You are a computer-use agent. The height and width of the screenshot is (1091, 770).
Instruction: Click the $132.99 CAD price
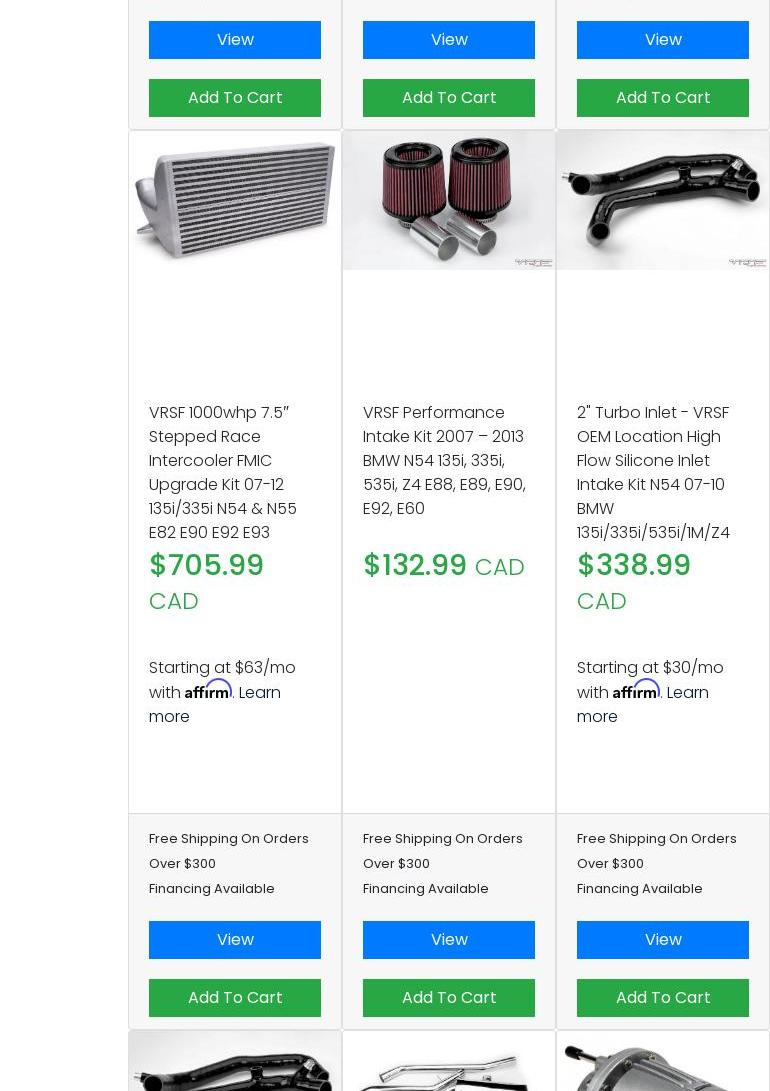[x=443, y=566]
